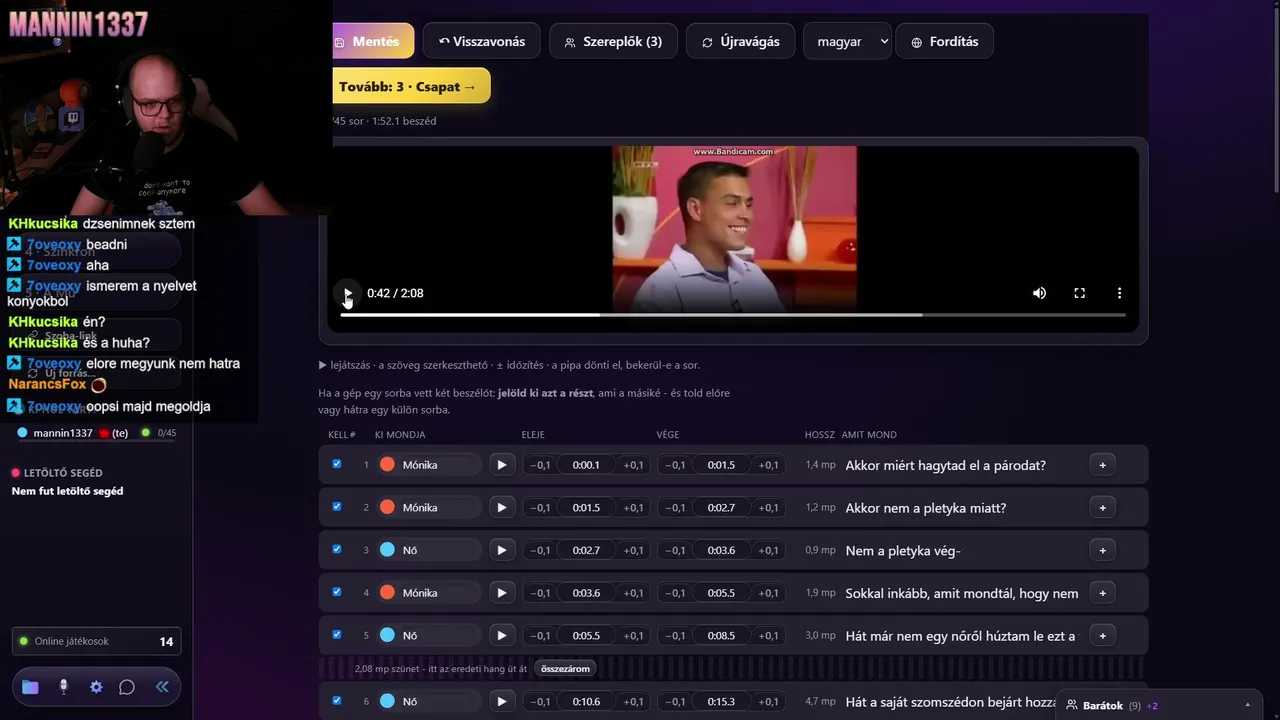The image size is (1280, 720).
Task: Click the page's vertical scrollbar on the right
Action: point(1275,100)
